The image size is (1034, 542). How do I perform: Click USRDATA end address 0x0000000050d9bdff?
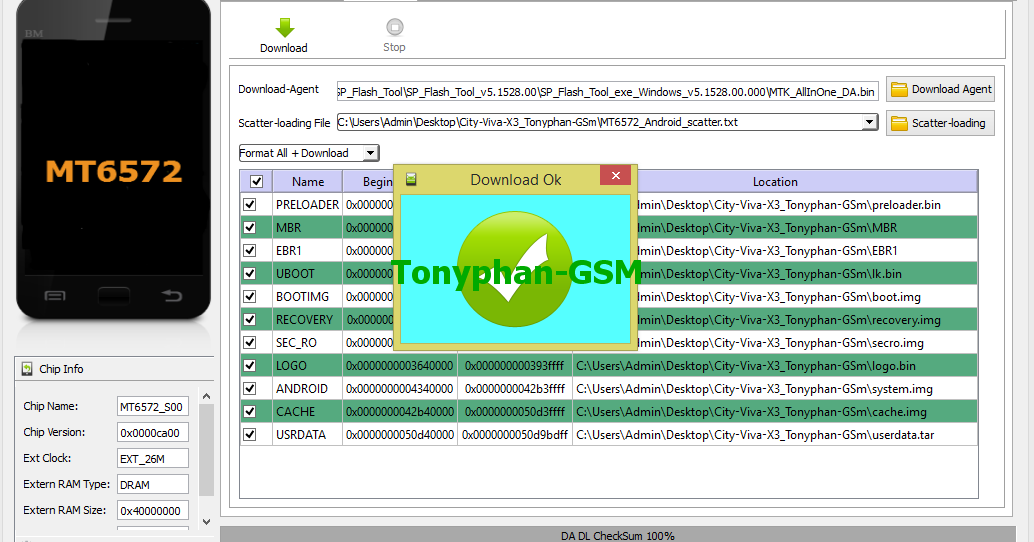click(x=515, y=435)
